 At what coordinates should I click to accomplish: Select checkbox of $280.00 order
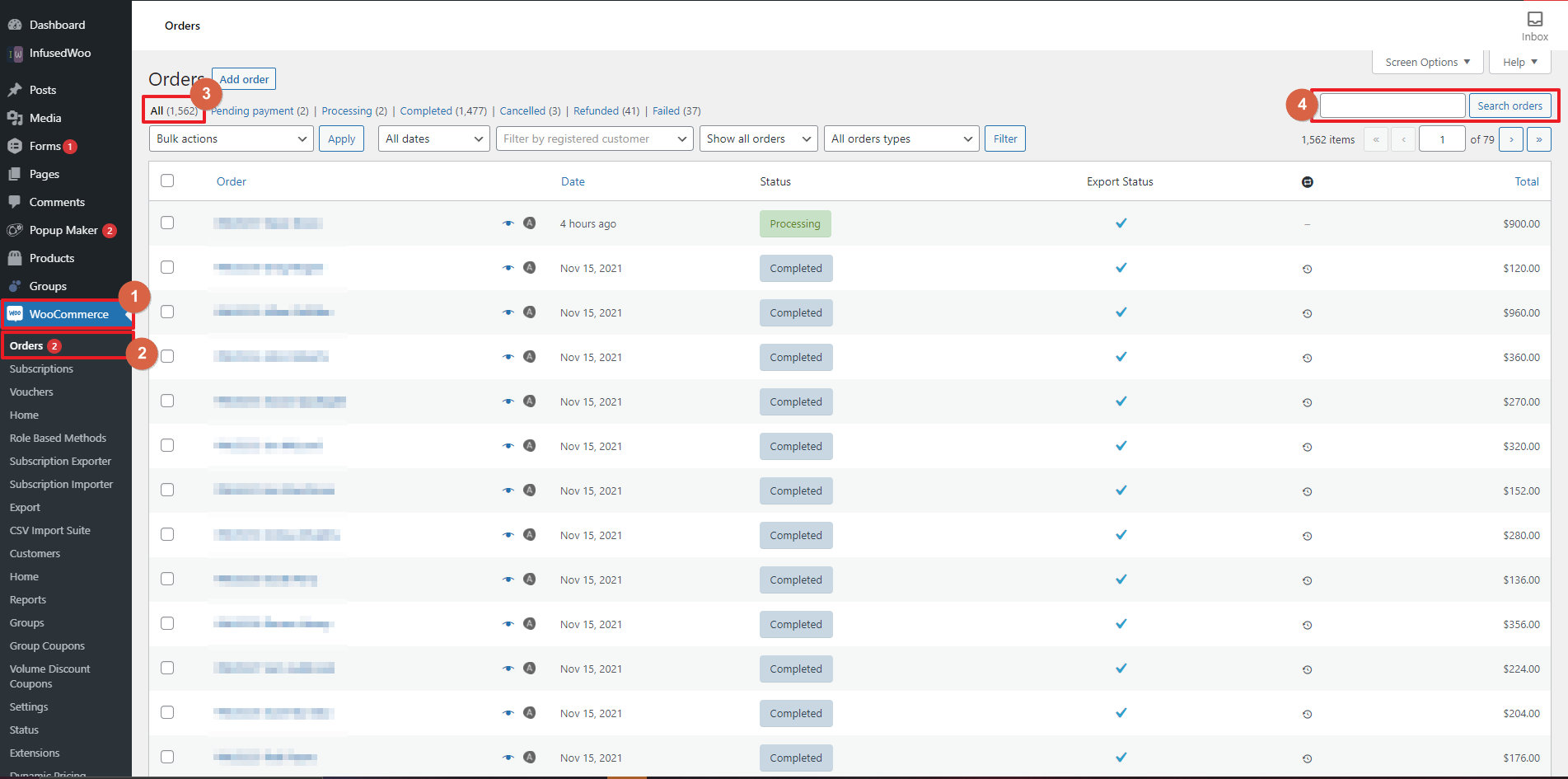point(167,534)
